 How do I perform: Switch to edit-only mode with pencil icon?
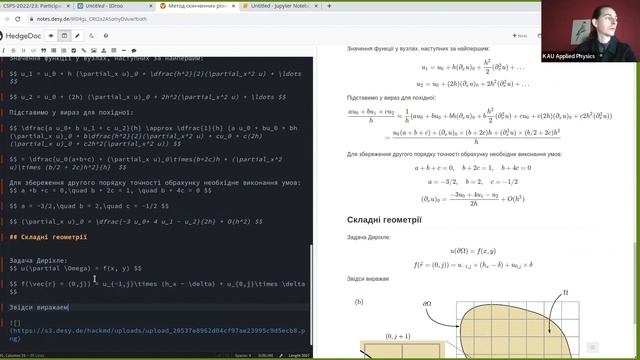coord(77,36)
